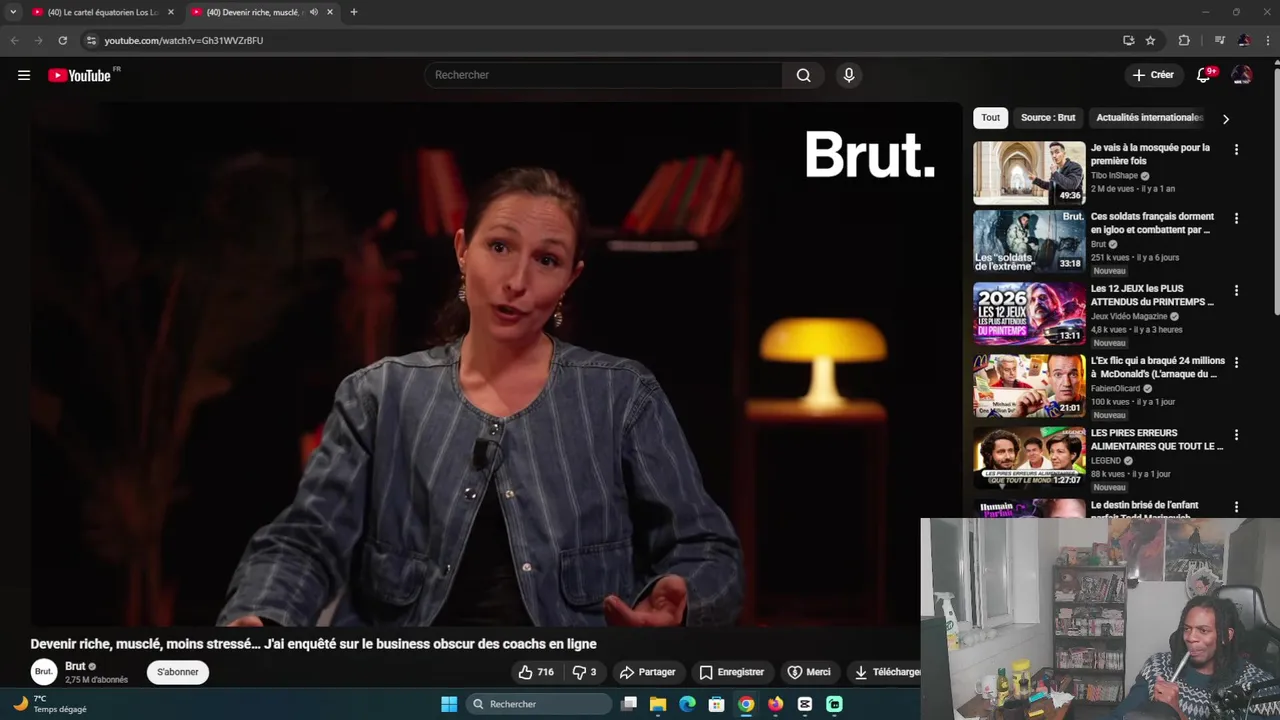Open the Chrome icon in the taskbar

click(x=746, y=704)
